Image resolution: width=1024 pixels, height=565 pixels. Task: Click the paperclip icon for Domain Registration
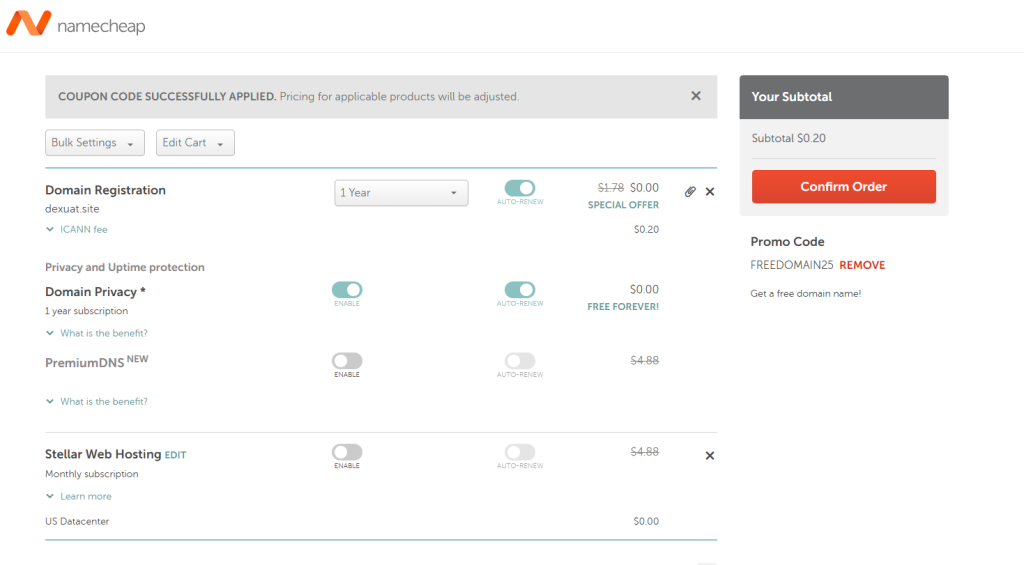click(690, 191)
